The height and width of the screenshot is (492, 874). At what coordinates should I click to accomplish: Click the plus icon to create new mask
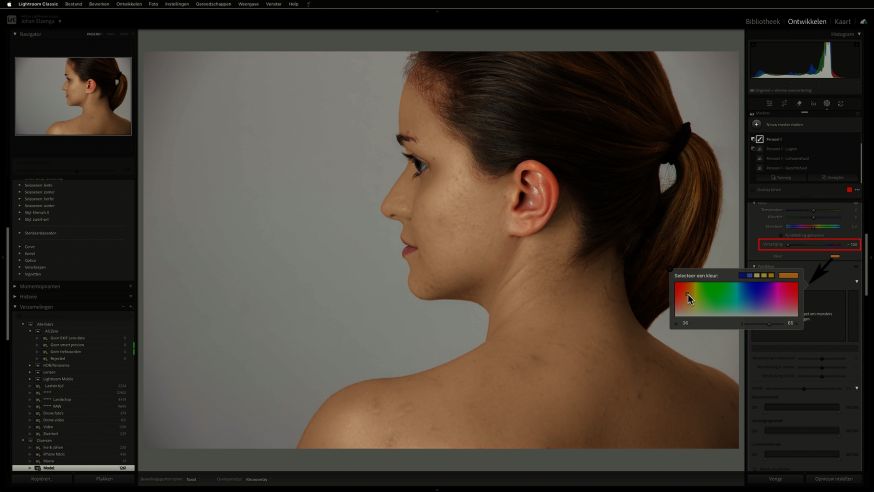(x=757, y=123)
